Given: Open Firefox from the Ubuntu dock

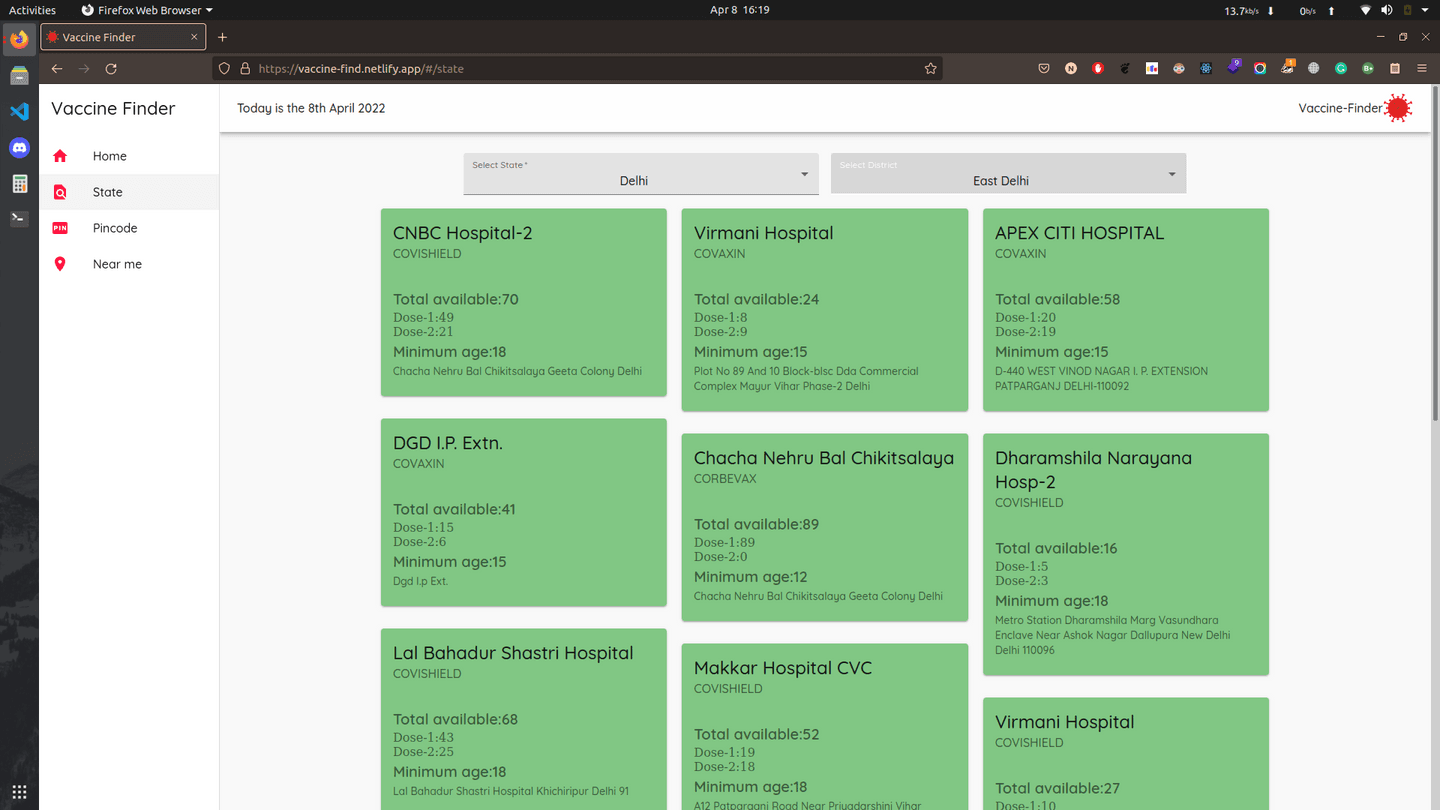Looking at the screenshot, I should pyautogui.click(x=19, y=40).
